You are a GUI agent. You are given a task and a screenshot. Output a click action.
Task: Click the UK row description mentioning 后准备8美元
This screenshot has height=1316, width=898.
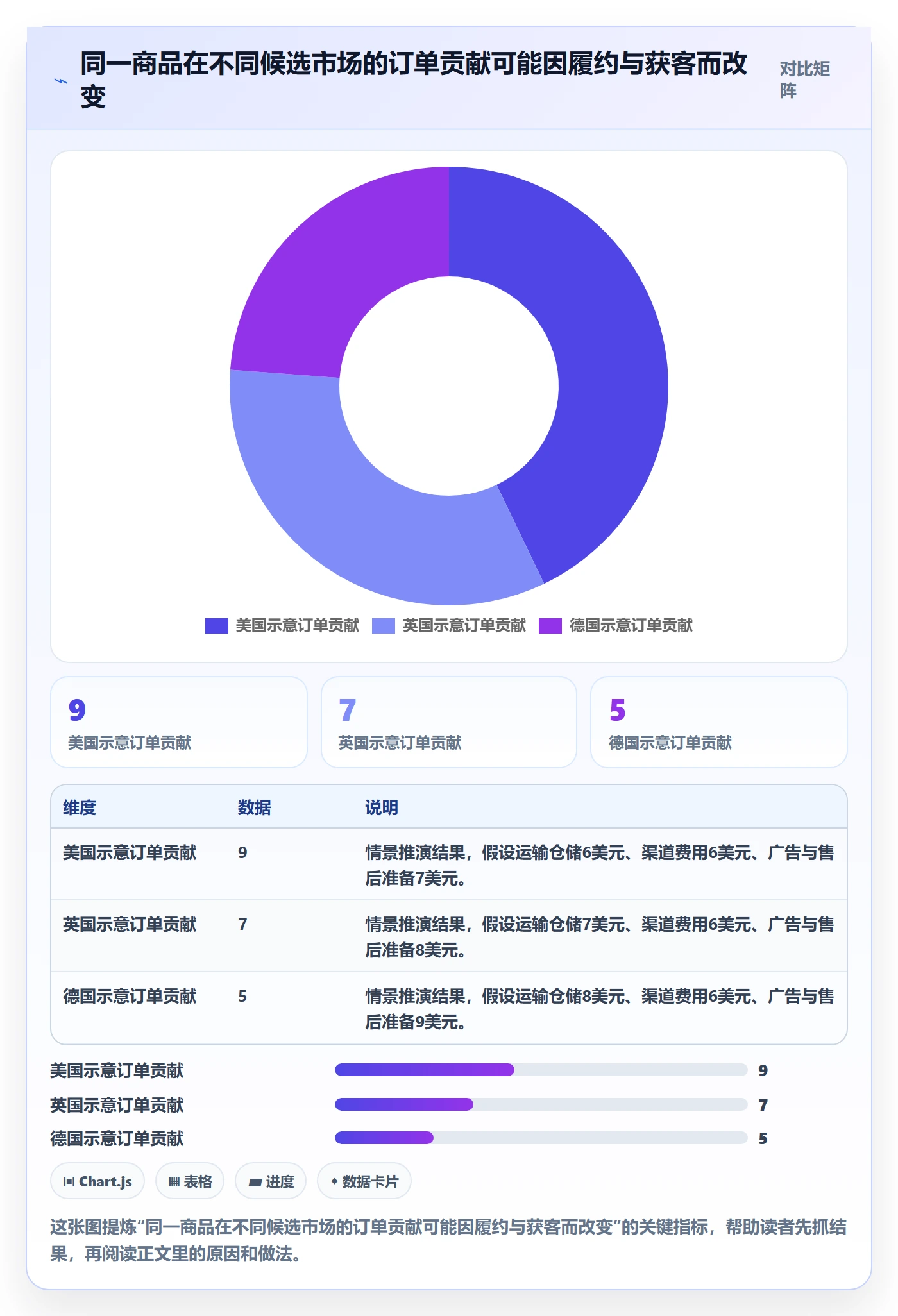pyautogui.click(x=600, y=937)
